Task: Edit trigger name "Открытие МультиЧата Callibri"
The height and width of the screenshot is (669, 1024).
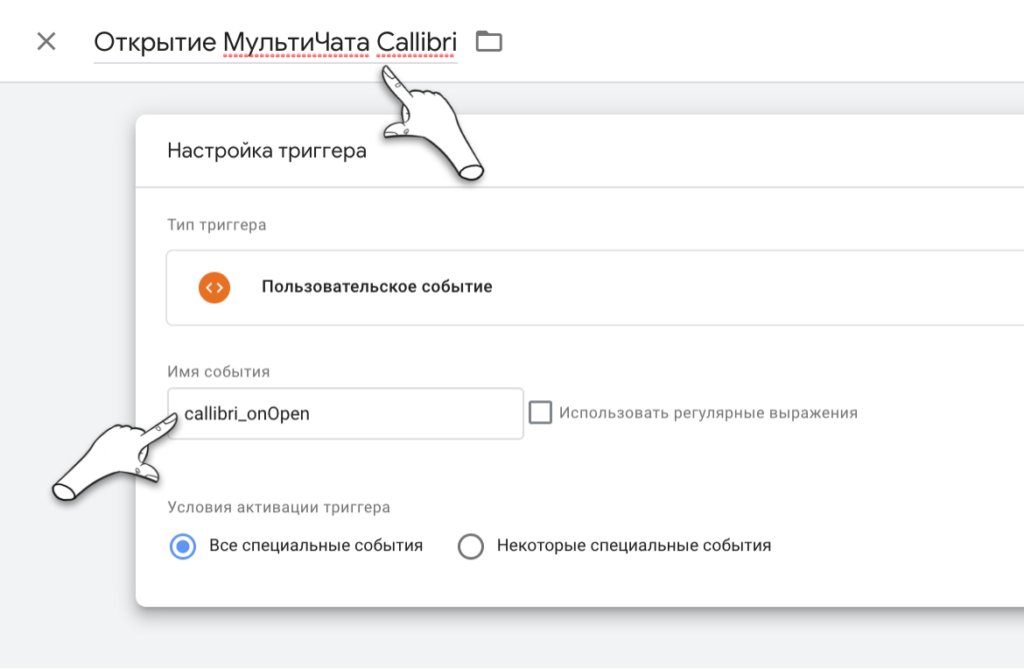Action: (x=275, y=42)
